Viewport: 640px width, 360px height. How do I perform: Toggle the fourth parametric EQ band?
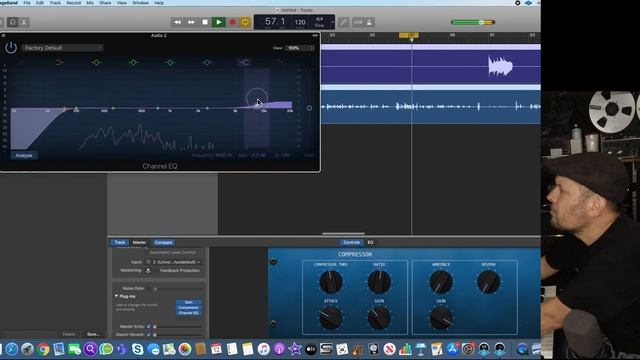pos(207,62)
